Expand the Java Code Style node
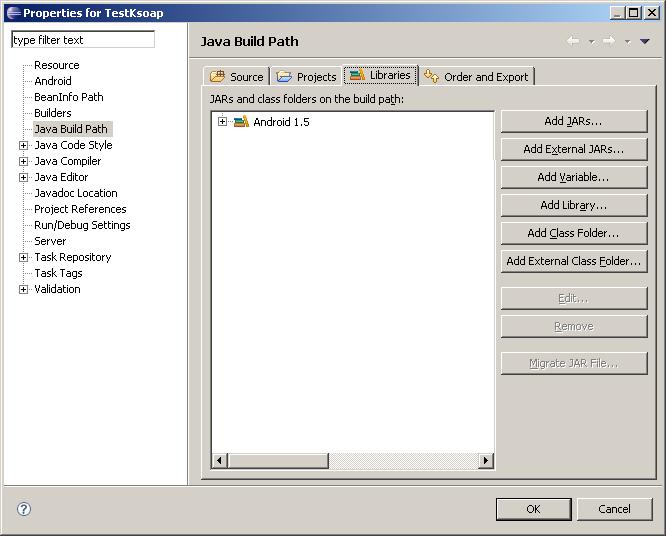 click(24, 145)
